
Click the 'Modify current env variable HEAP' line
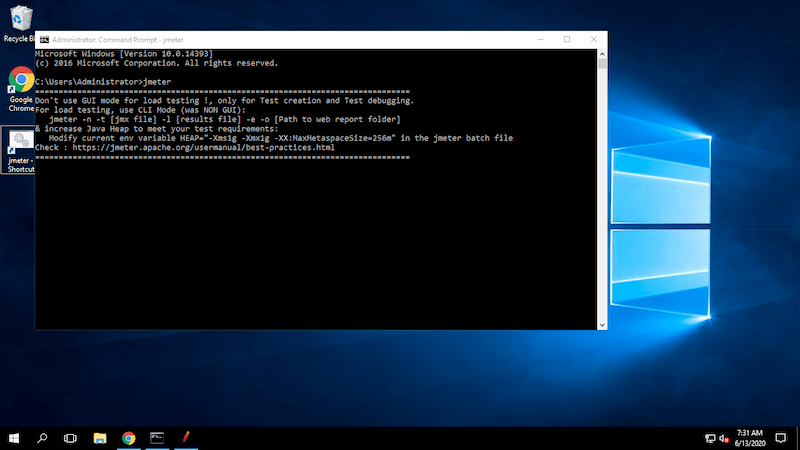pyautogui.click(x=281, y=138)
